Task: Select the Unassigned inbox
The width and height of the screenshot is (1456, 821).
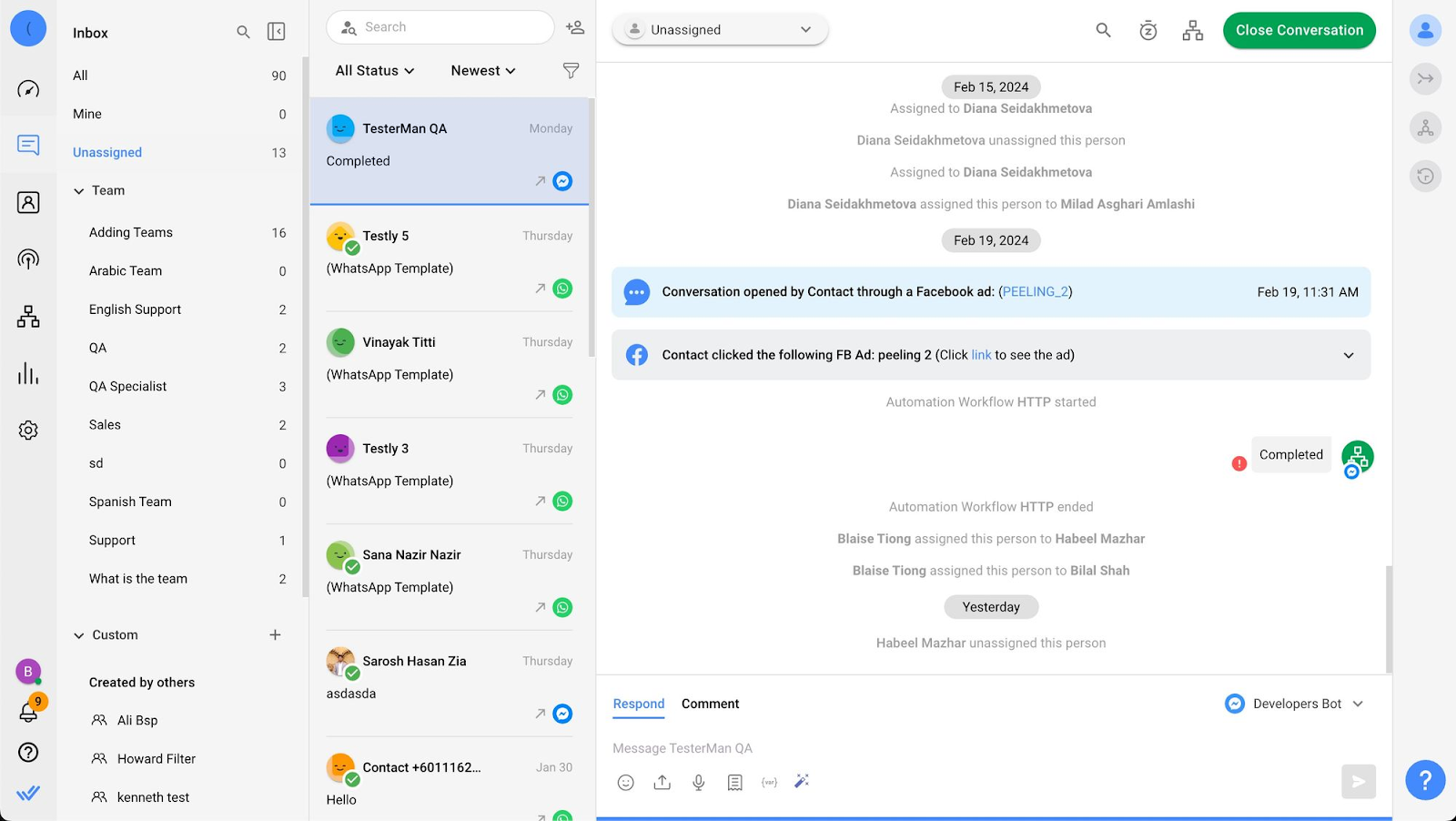Action: [x=179, y=152]
